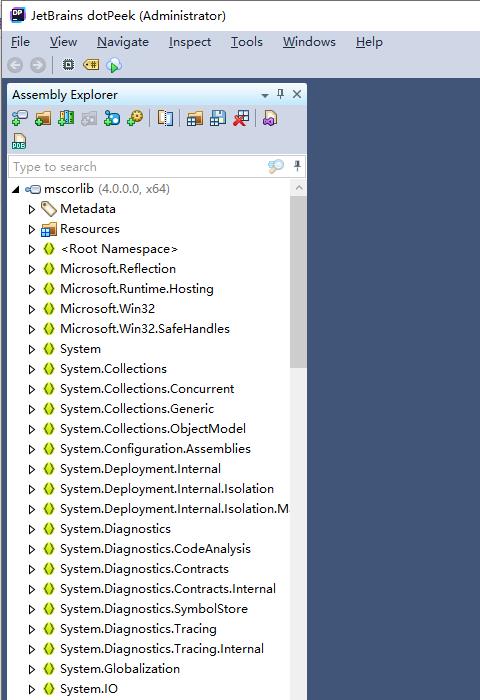Click the Open from GAC books icon
The width and height of the screenshot is (480, 700).
66,118
